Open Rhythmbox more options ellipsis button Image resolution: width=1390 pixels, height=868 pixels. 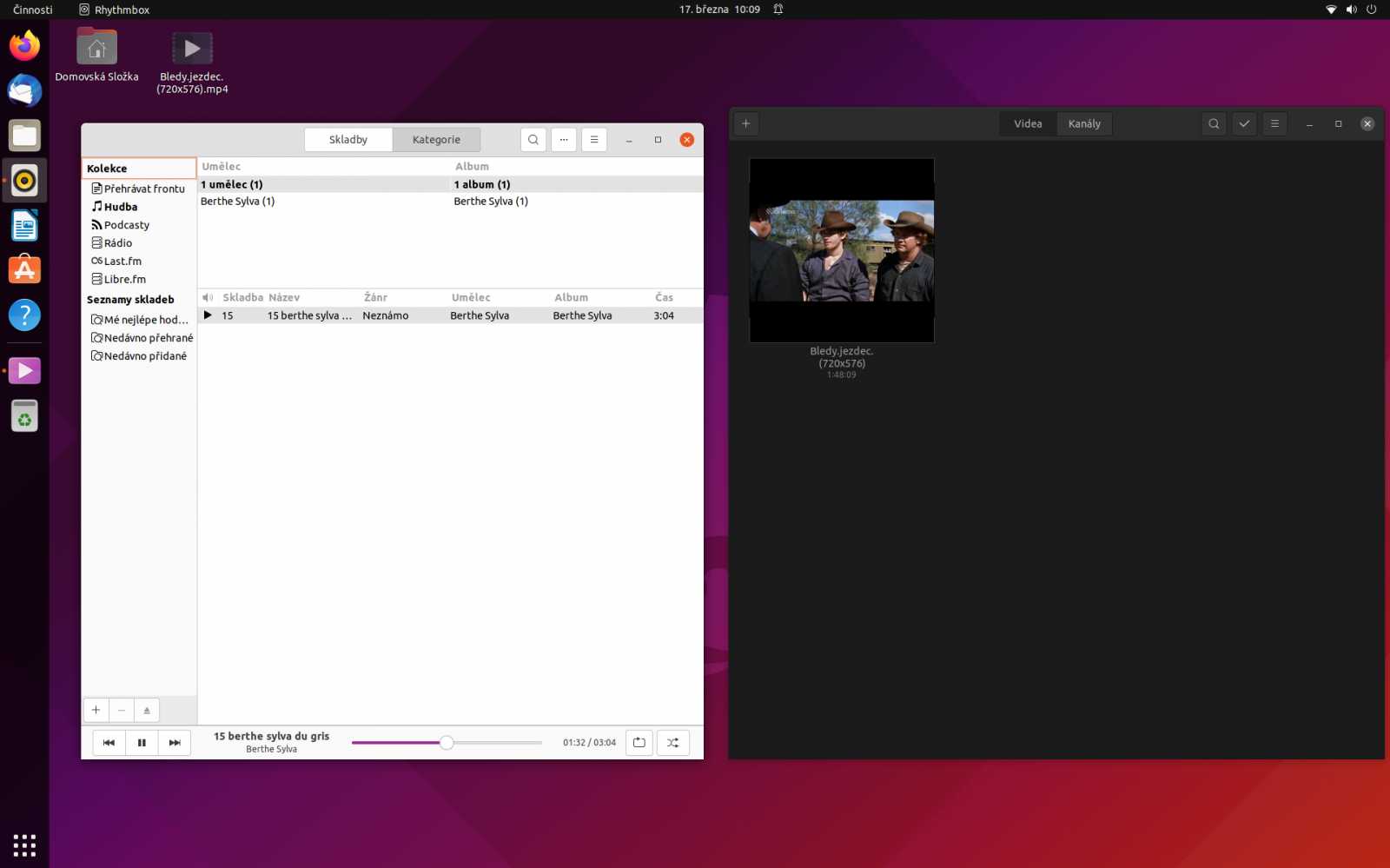[x=564, y=140]
